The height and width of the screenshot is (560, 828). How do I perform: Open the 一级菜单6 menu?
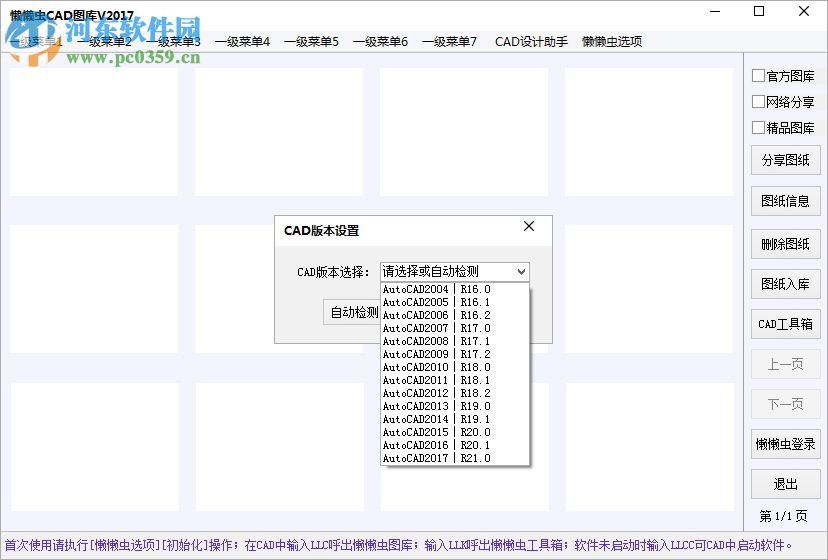[x=381, y=42]
